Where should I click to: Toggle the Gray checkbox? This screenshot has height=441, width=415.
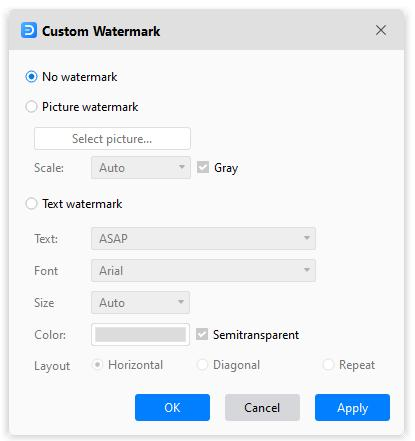203,167
